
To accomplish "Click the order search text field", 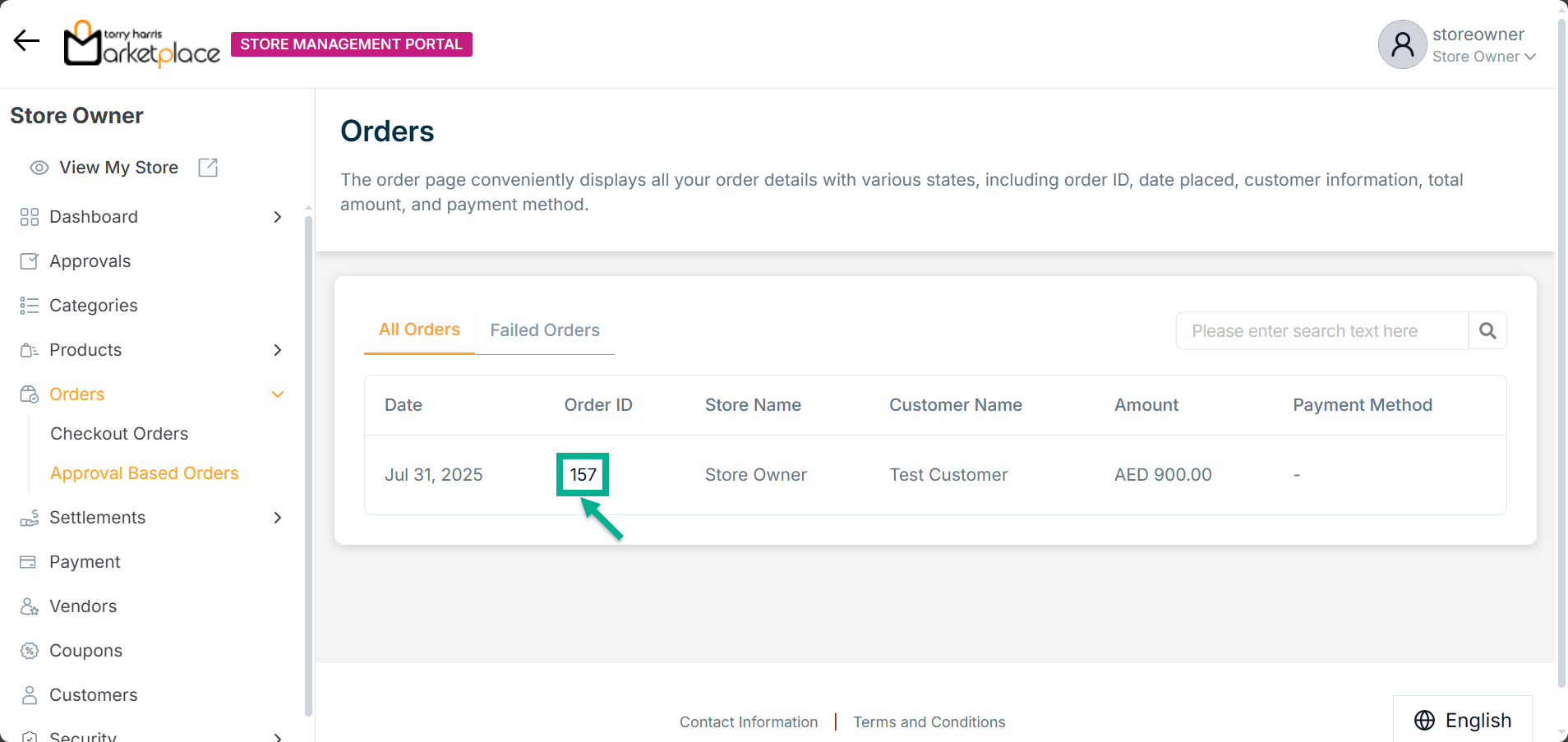I will click(x=1321, y=331).
